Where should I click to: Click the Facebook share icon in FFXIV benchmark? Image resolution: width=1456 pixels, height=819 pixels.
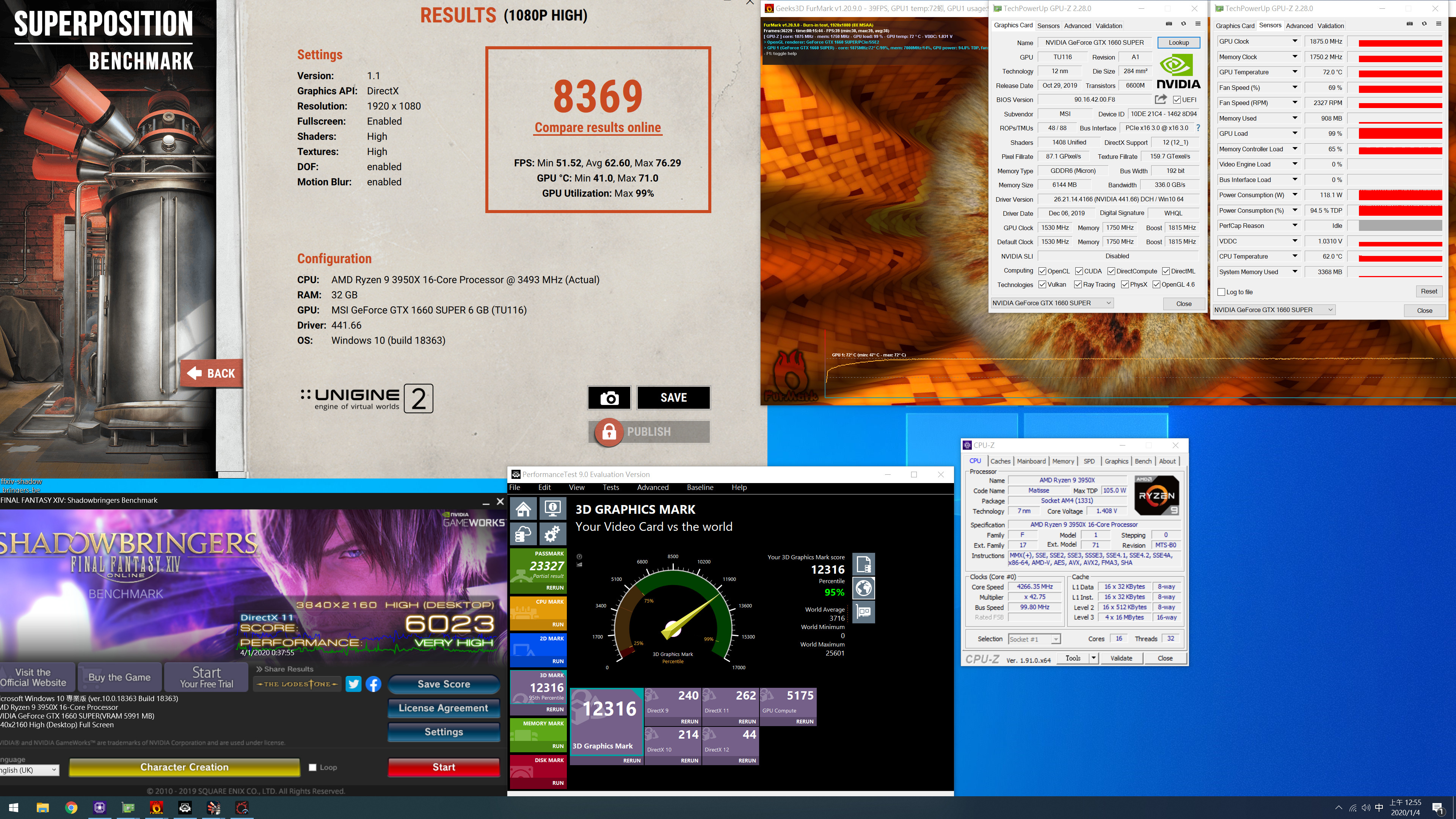pyautogui.click(x=373, y=684)
